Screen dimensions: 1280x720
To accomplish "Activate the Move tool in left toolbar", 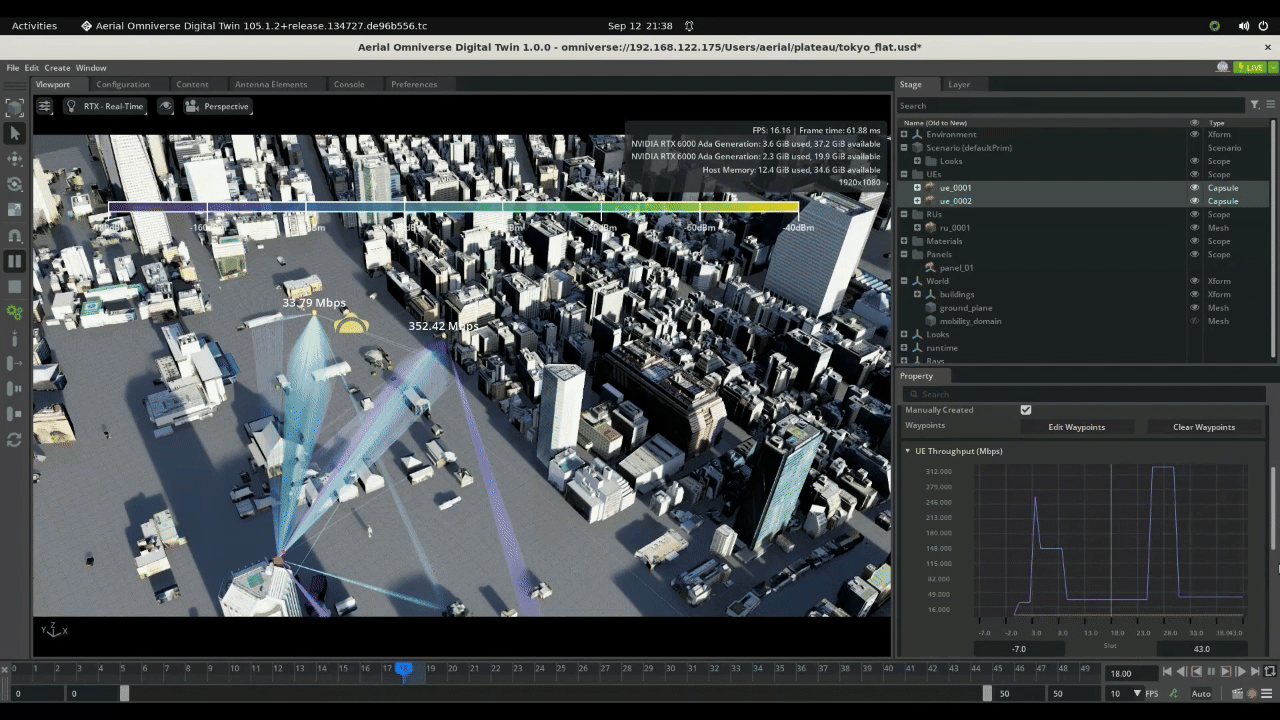I will pyautogui.click(x=14, y=159).
